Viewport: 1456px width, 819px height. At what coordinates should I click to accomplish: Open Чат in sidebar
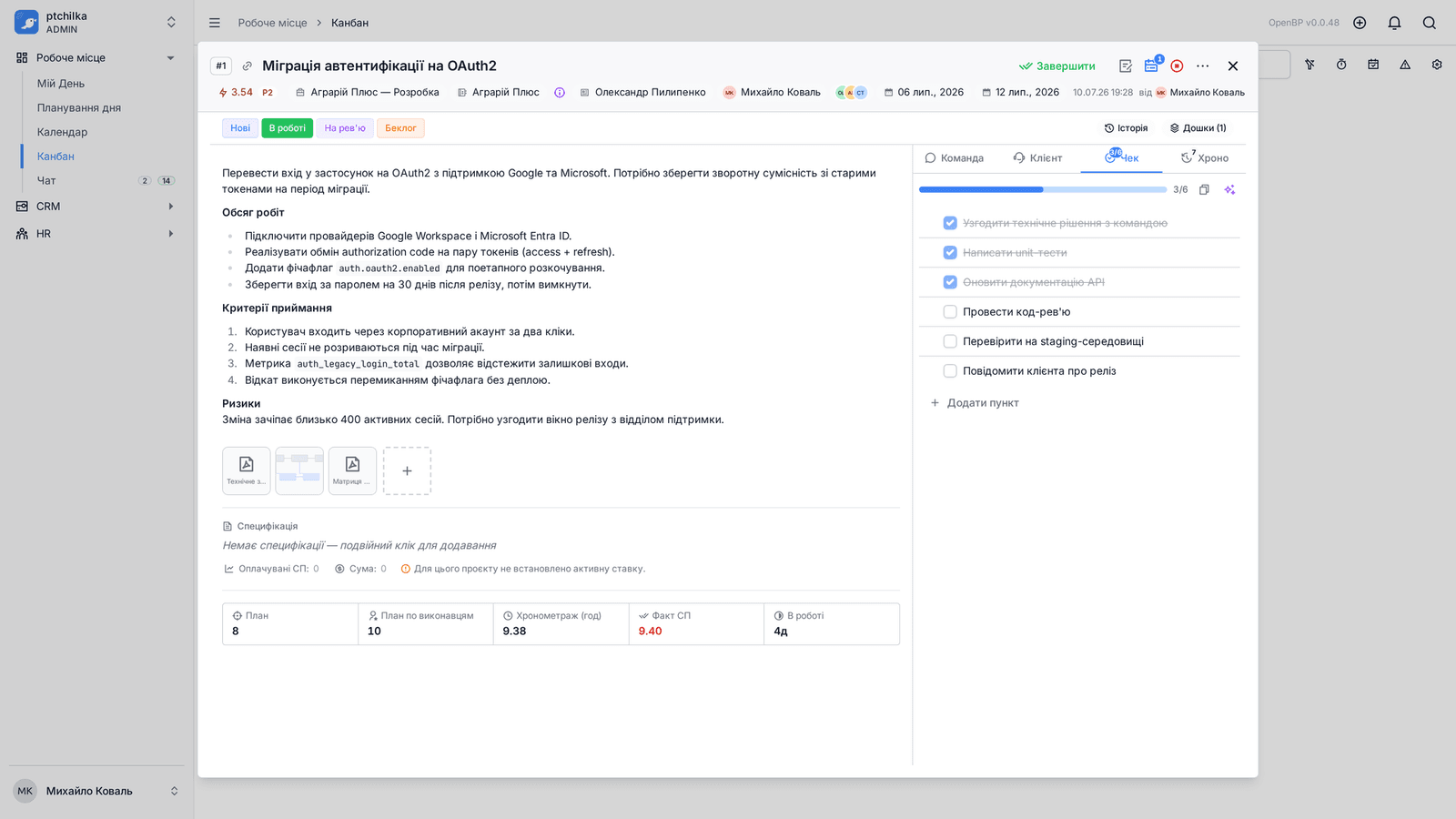click(x=46, y=181)
